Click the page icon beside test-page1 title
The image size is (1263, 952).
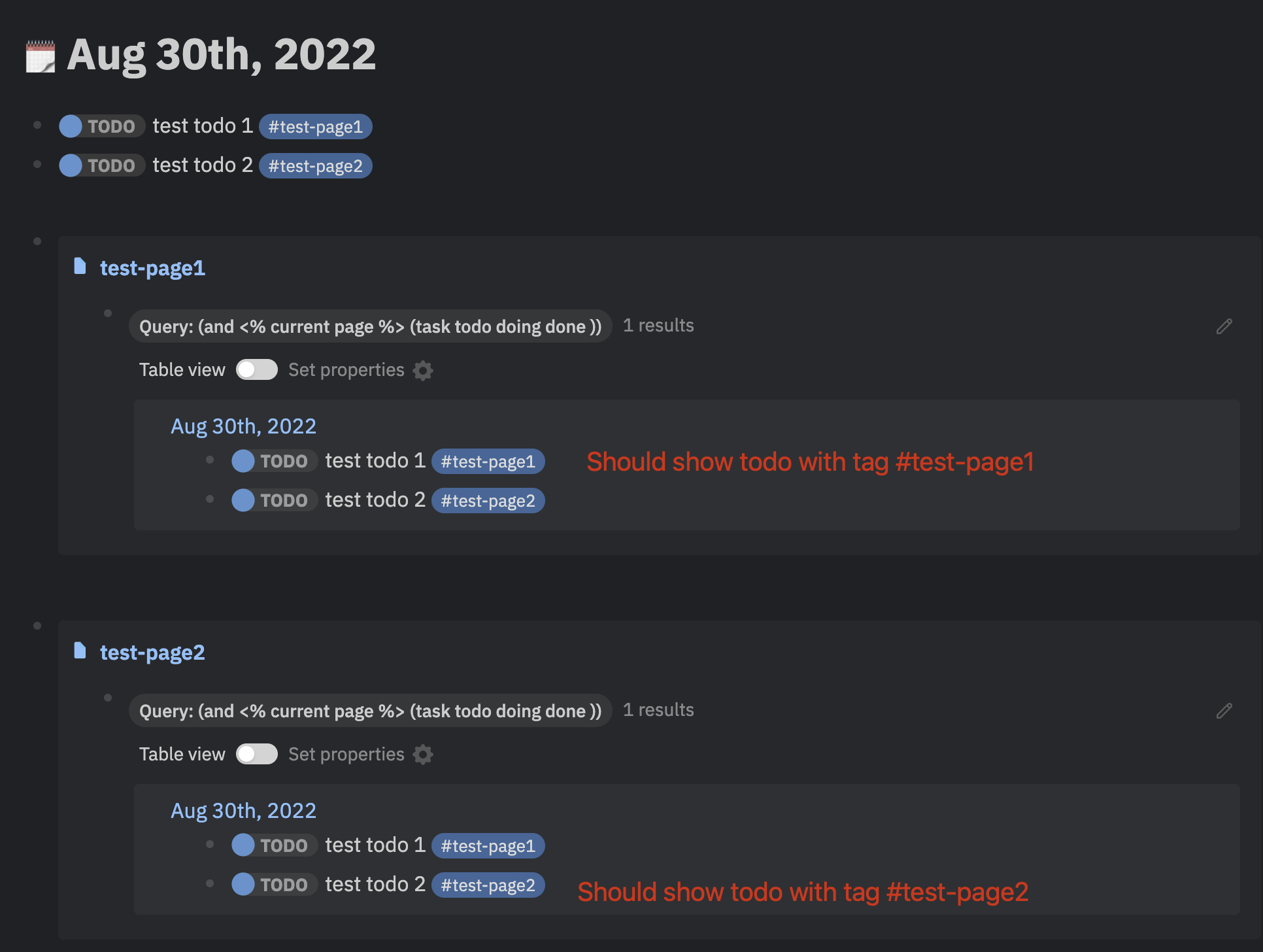pos(80,267)
